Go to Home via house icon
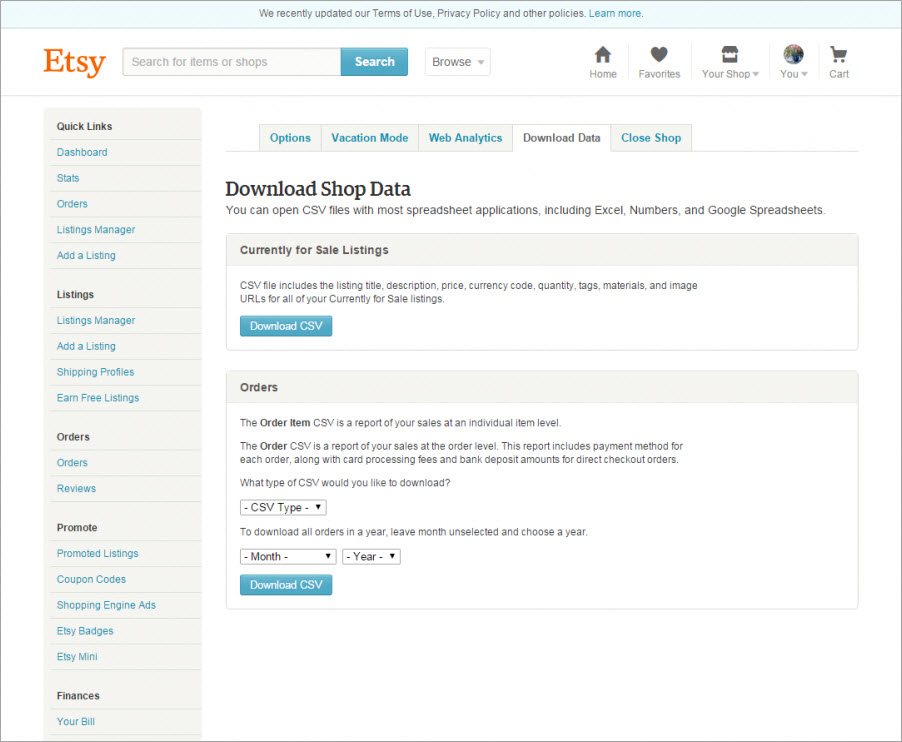 pyautogui.click(x=602, y=55)
